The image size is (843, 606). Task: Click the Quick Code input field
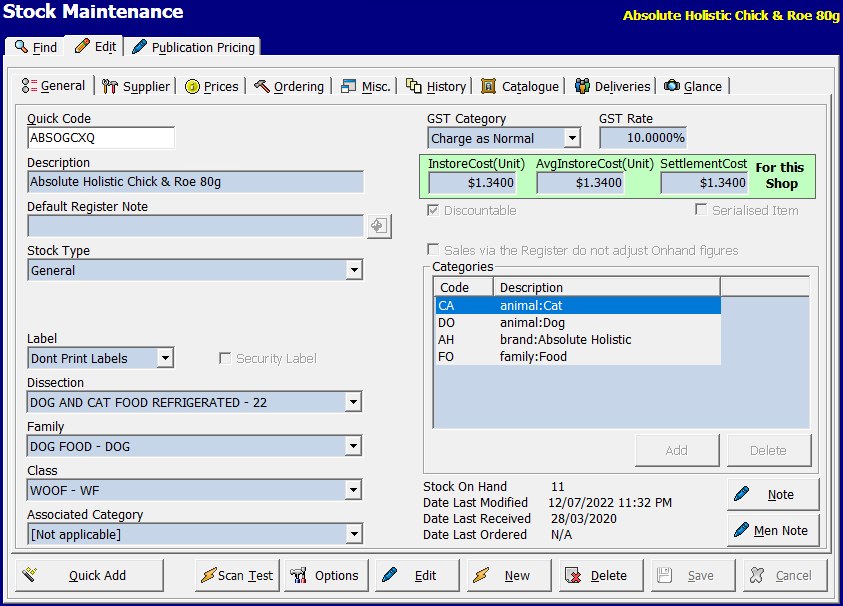[101, 138]
